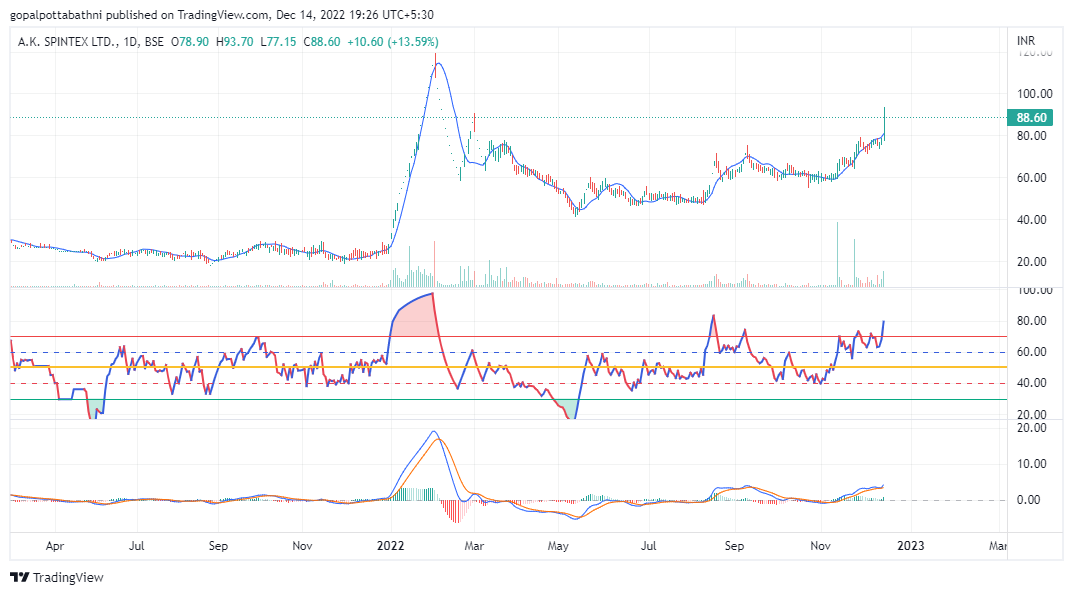Click the close value C88.60
Viewport: 1073px width, 595px height.
[322, 42]
